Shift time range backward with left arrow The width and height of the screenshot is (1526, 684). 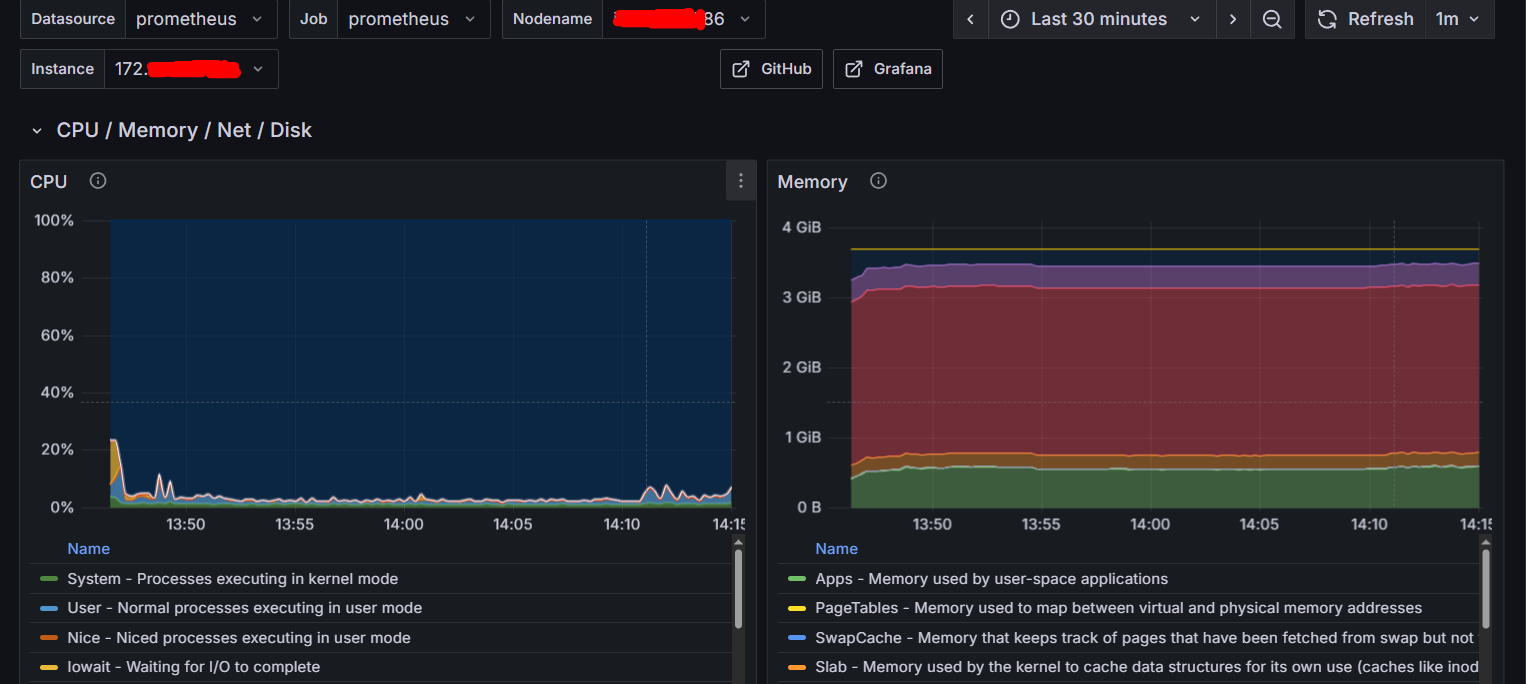coord(970,19)
